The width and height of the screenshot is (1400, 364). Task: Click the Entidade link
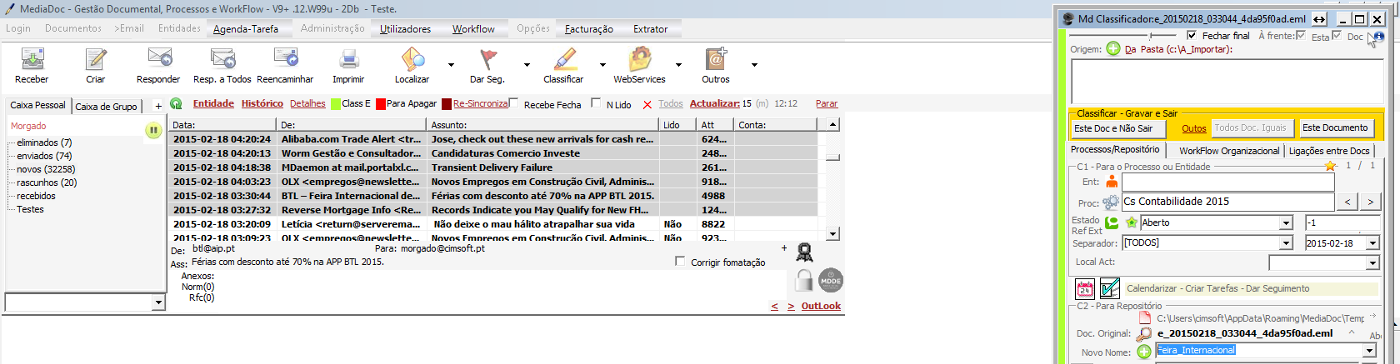point(213,103)
